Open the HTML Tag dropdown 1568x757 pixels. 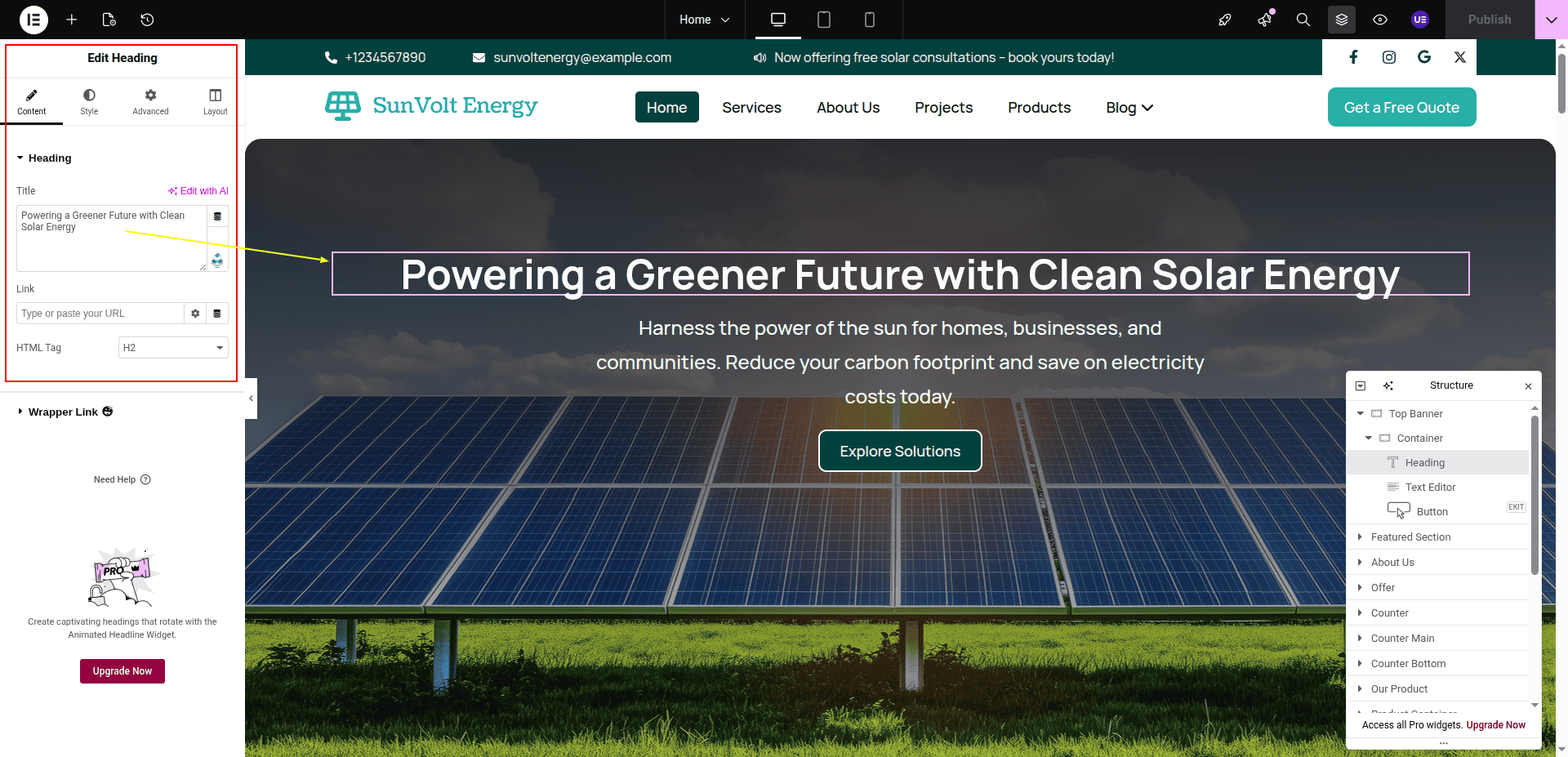173,348
